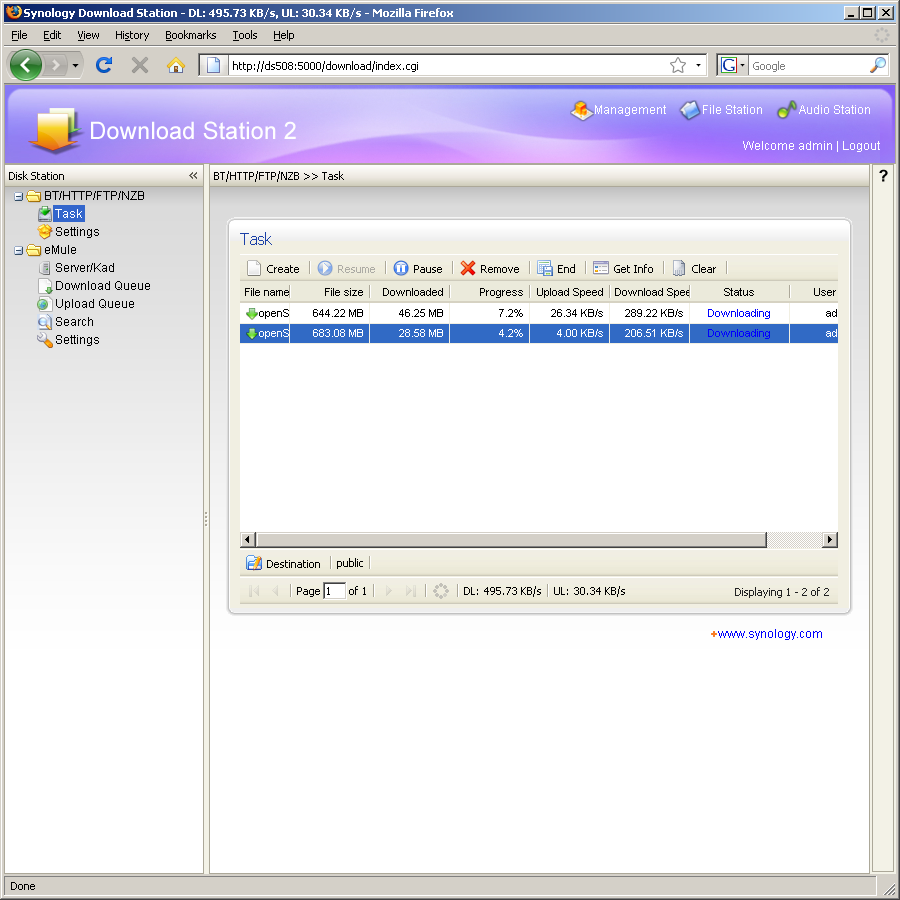The width and height of the screenshot is (900, 900).
Task: Go to previous page arrow in paging bar
Action: tap(275, 591)
